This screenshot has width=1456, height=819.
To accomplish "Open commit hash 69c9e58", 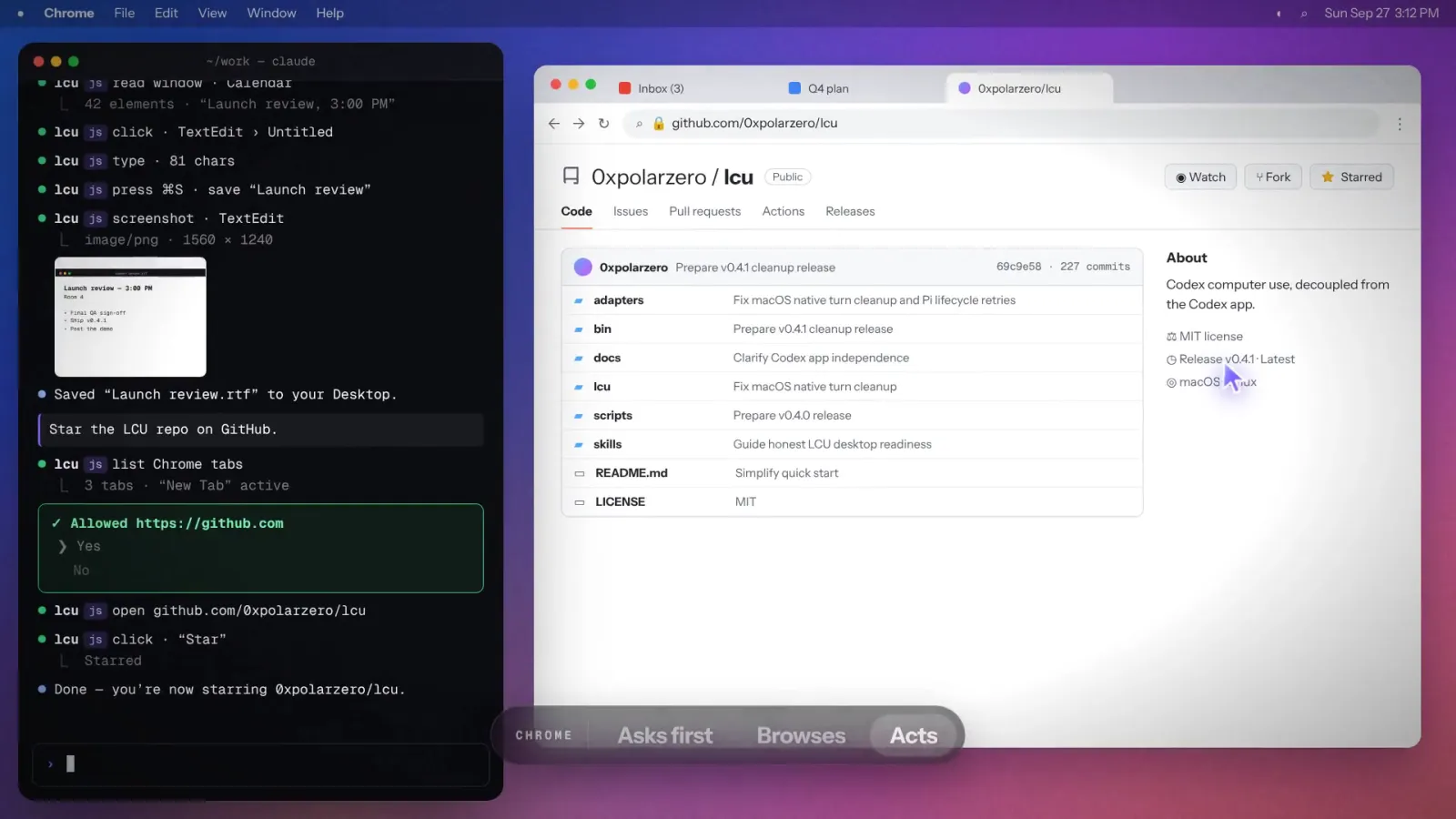I will 1018,267.
